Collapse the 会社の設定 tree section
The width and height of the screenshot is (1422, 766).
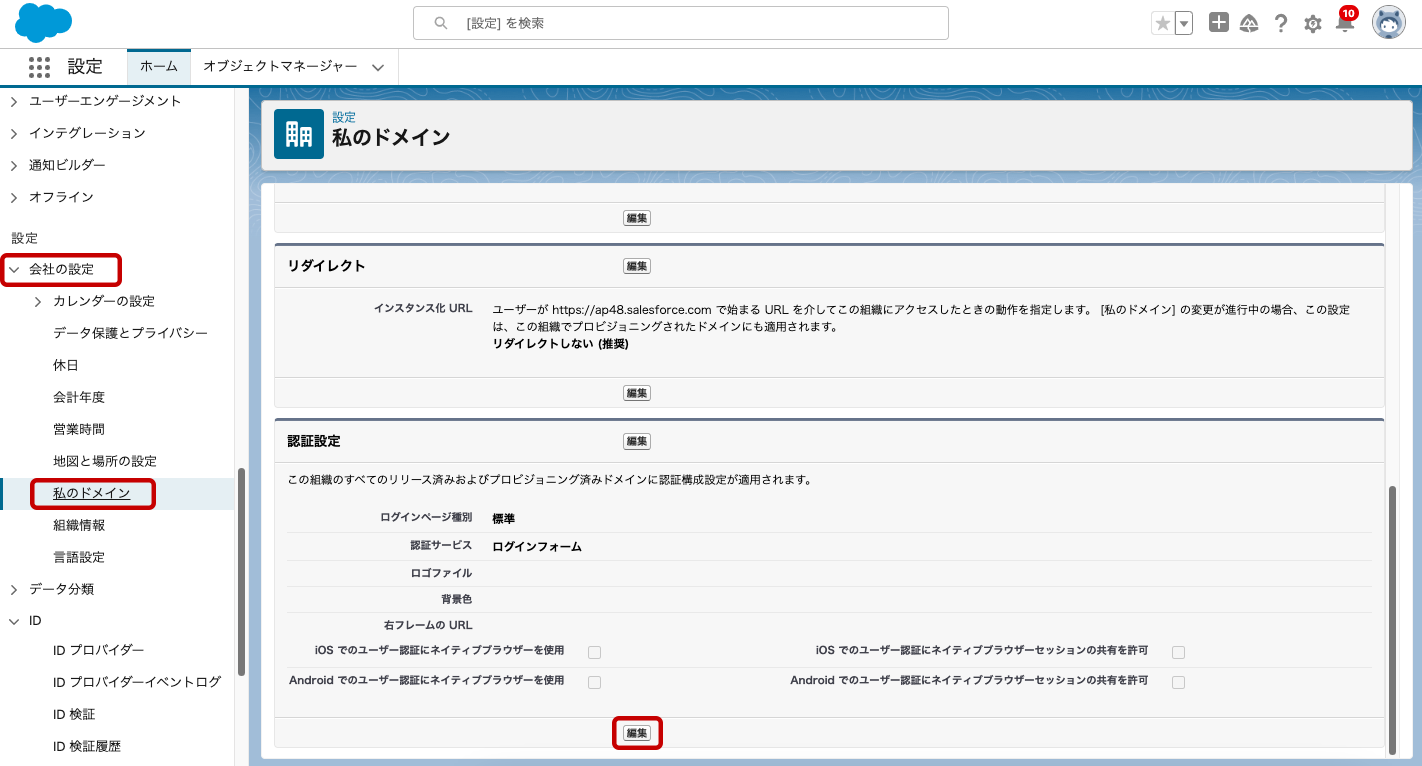(x=14, y=269)
